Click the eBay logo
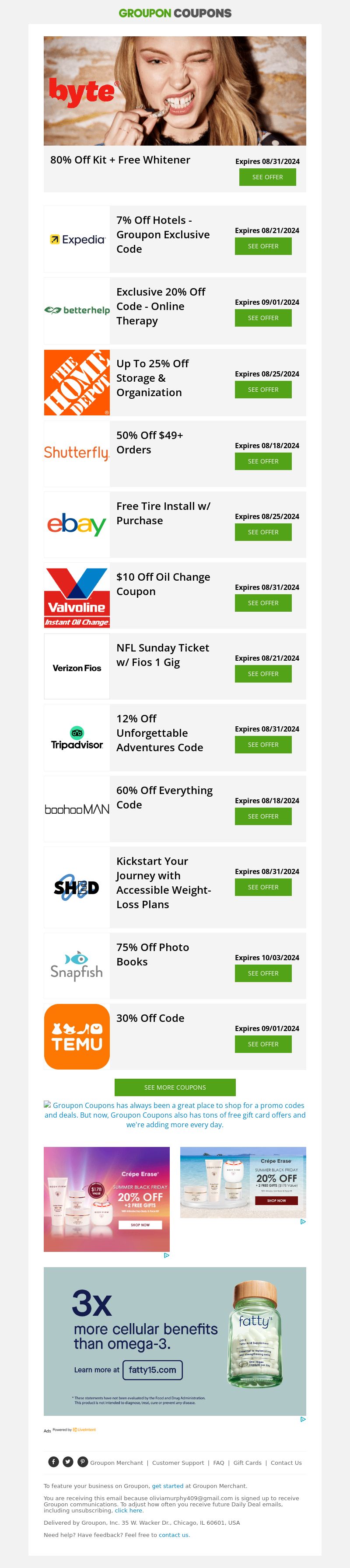 pyautogui.click(x=77, y=524)
